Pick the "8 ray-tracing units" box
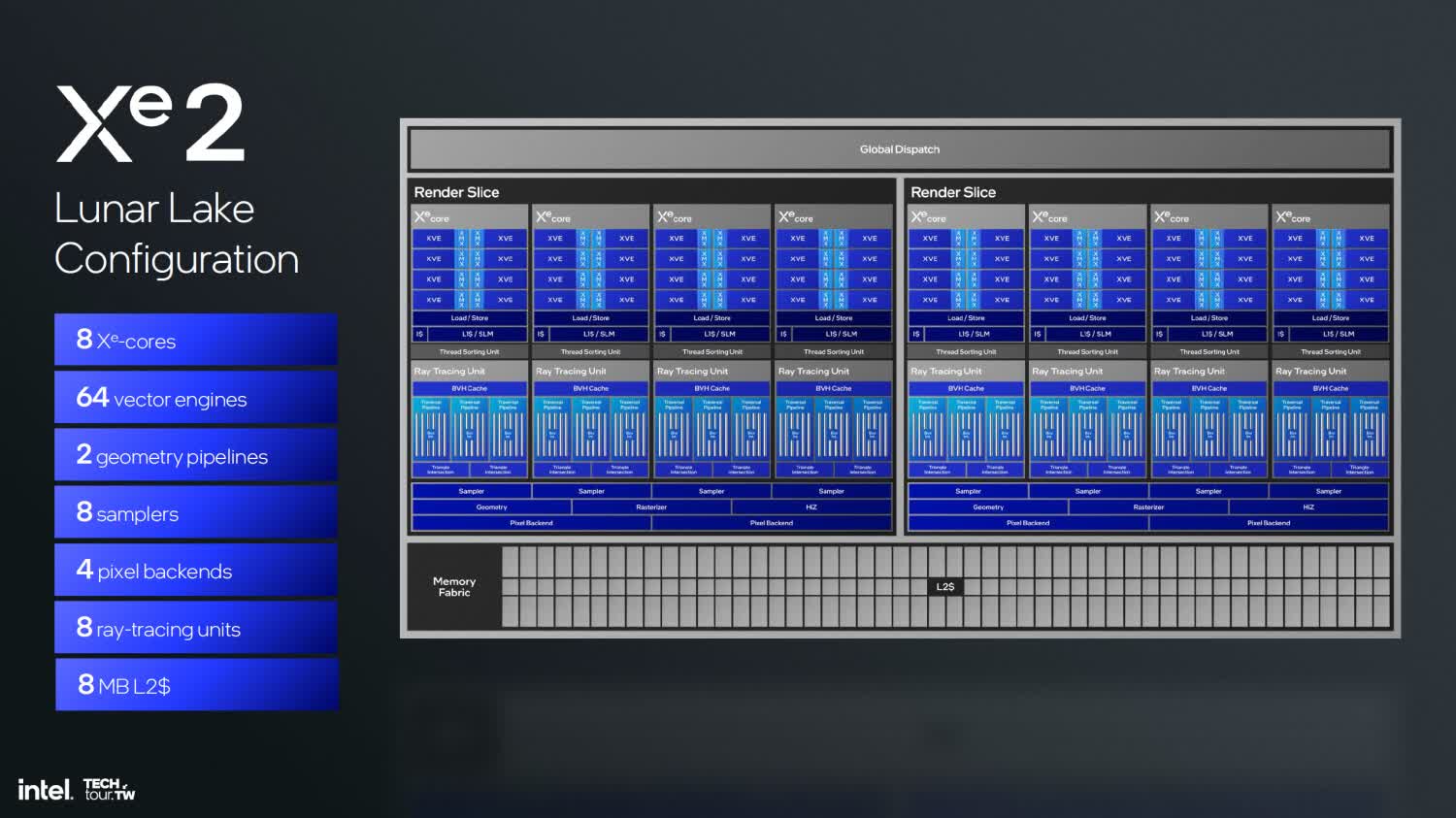The image size is (1456, 818). [x=196, y=629]
